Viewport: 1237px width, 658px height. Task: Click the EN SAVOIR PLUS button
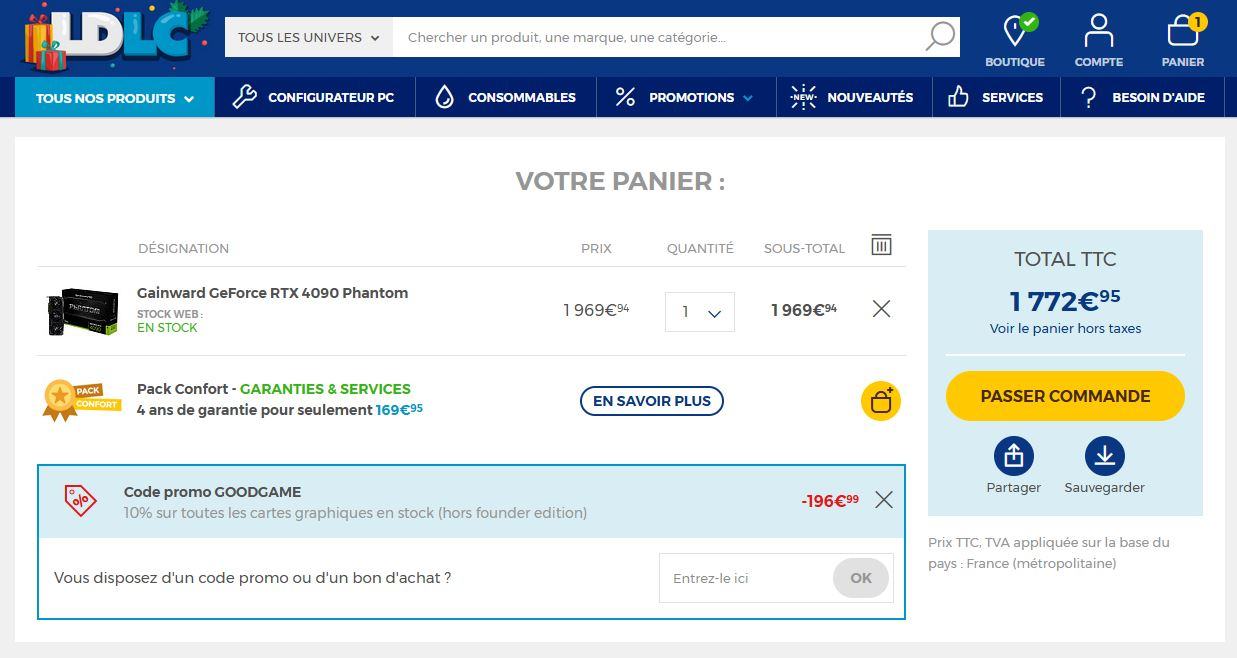pyautogui.click(x=652, y=401)
